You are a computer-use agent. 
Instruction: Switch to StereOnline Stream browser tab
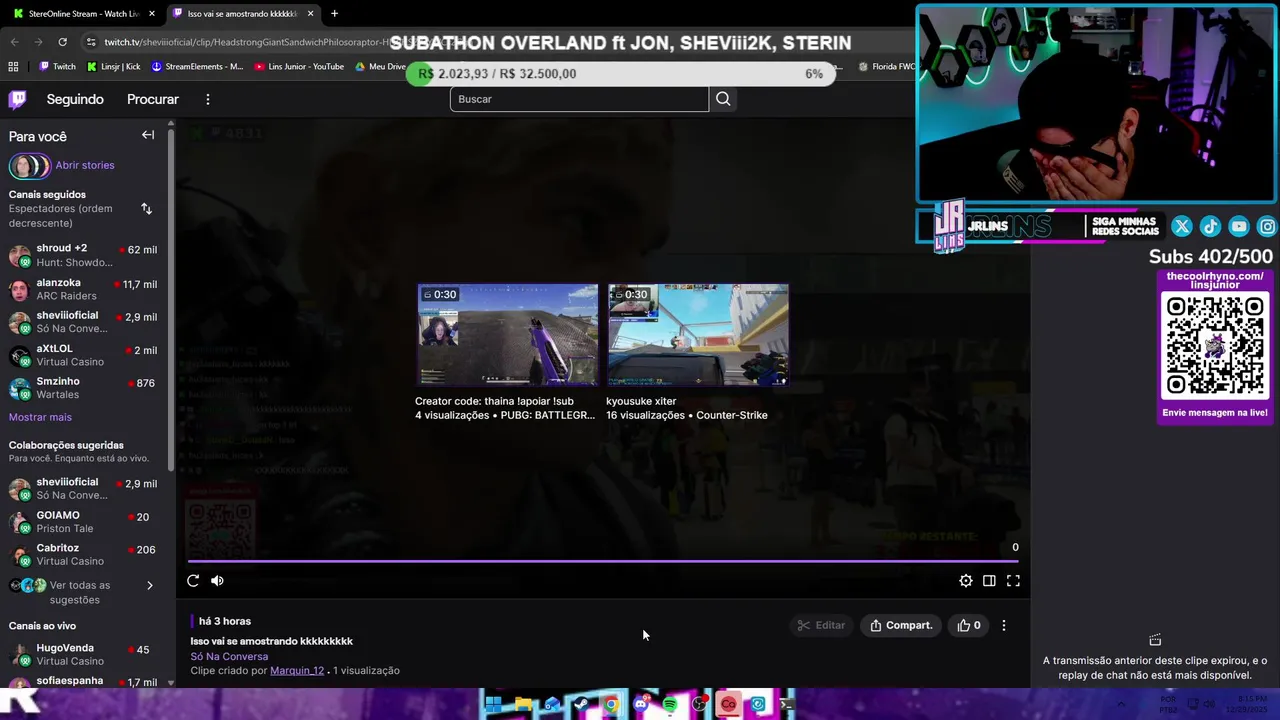pyautogui.click(x=84, y=14)
